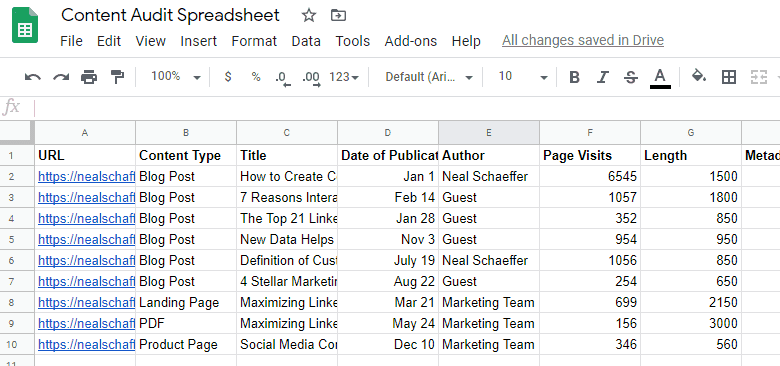The height and width of the screenshot is (366, 780).
Task: Undo the last action
Action: (33, 77)
